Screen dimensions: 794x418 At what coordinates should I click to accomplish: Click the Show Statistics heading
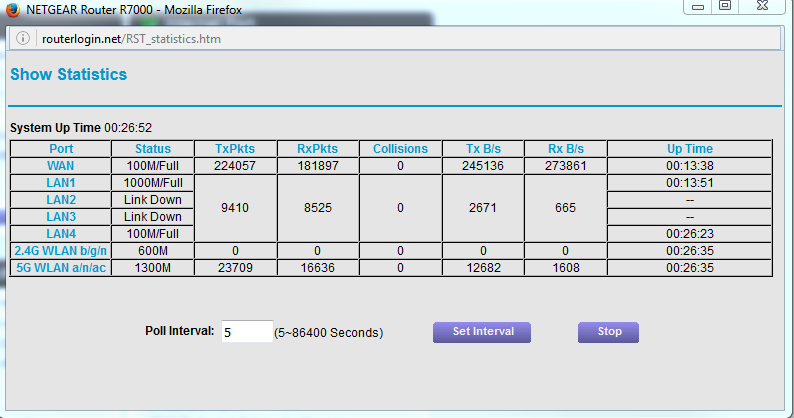pyautogui.click(x=68, y=74)
